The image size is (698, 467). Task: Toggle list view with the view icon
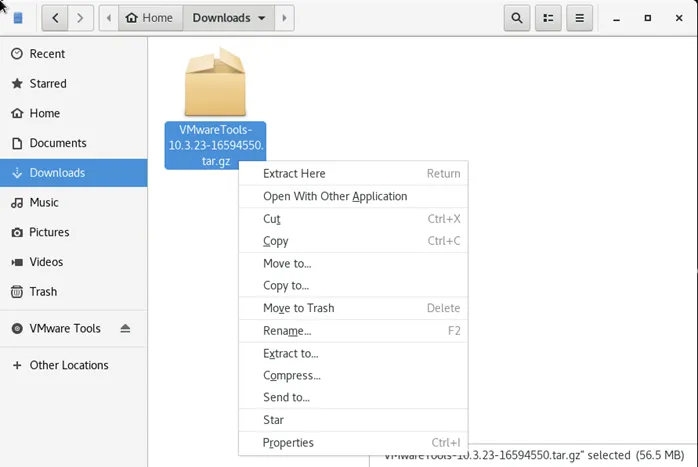coord(548,18)
